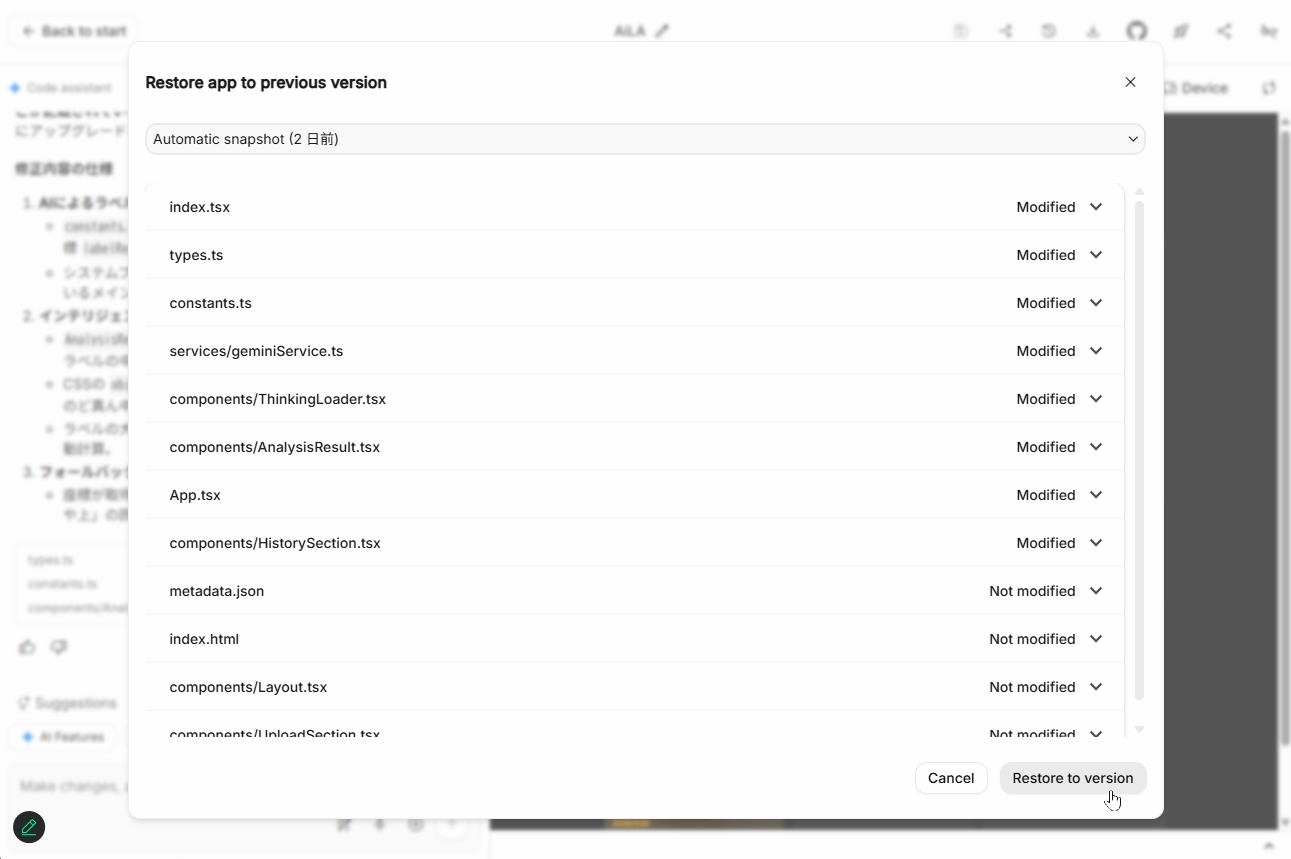The image size is (1291, 859).
Task: Enable the AI Features suggestion chip
Action: [63, 737]
